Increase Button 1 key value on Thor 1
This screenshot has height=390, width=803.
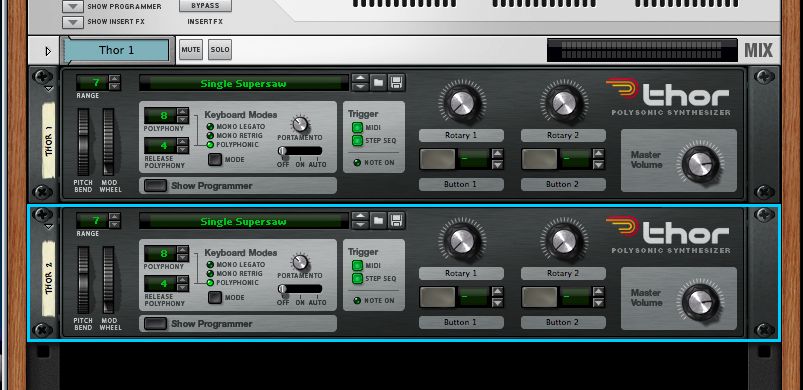coord(497,154)
